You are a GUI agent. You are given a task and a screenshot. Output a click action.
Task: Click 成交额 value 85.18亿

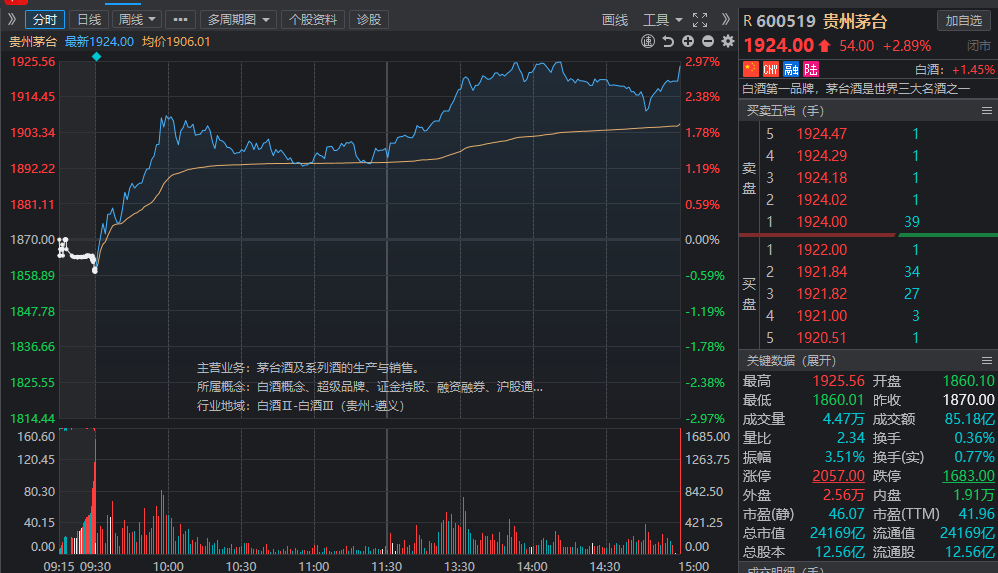click(x=969, y=419)
